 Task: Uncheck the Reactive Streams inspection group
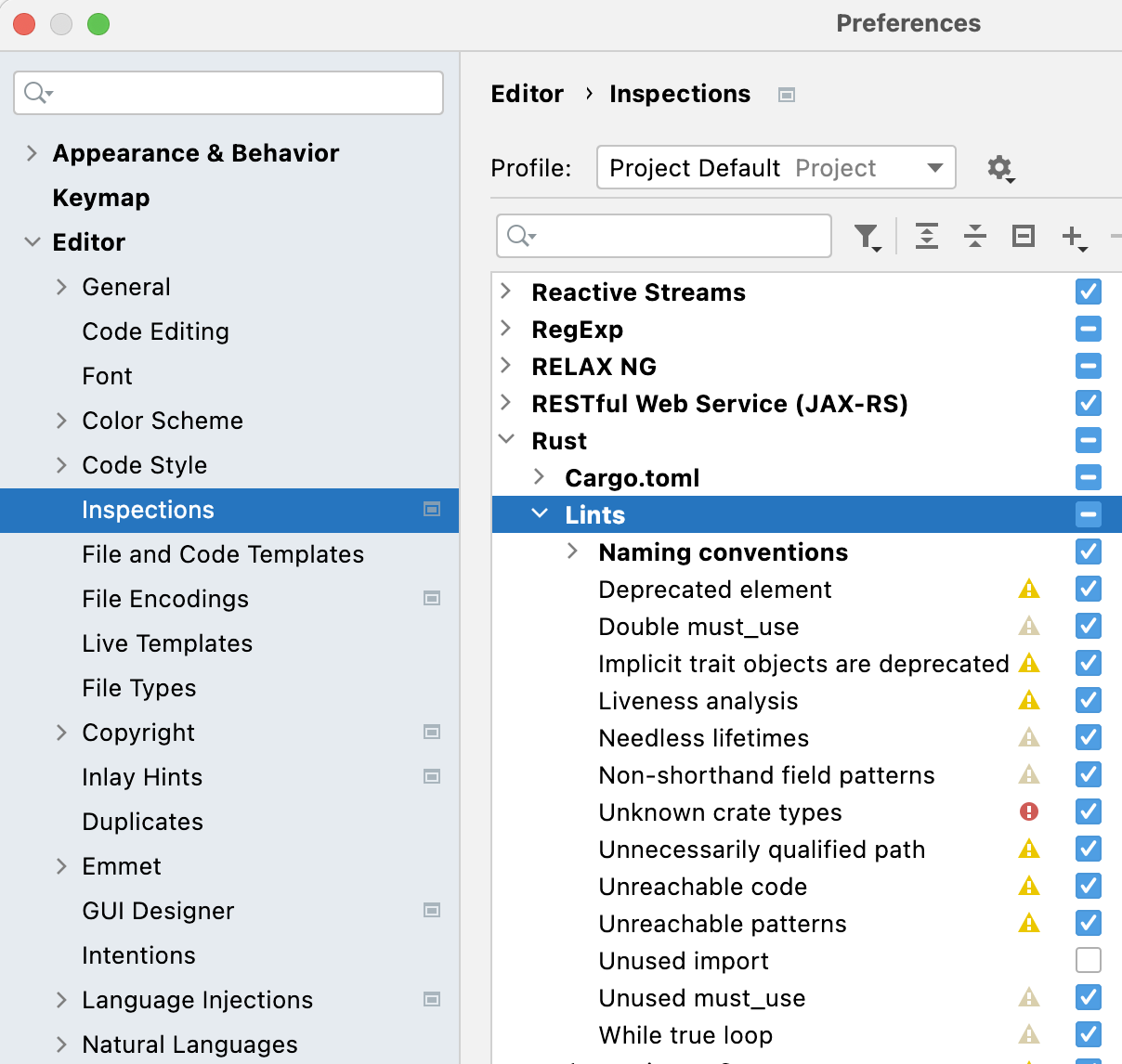click(1088, 292)
